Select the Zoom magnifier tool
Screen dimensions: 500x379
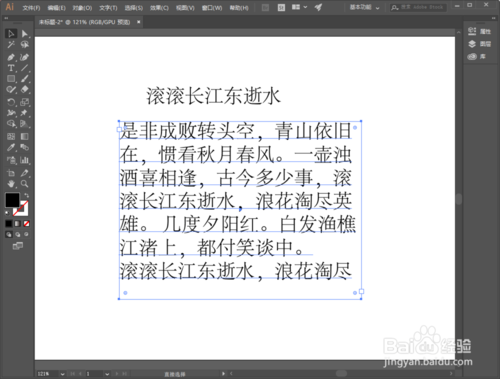(x=24, y=184)
